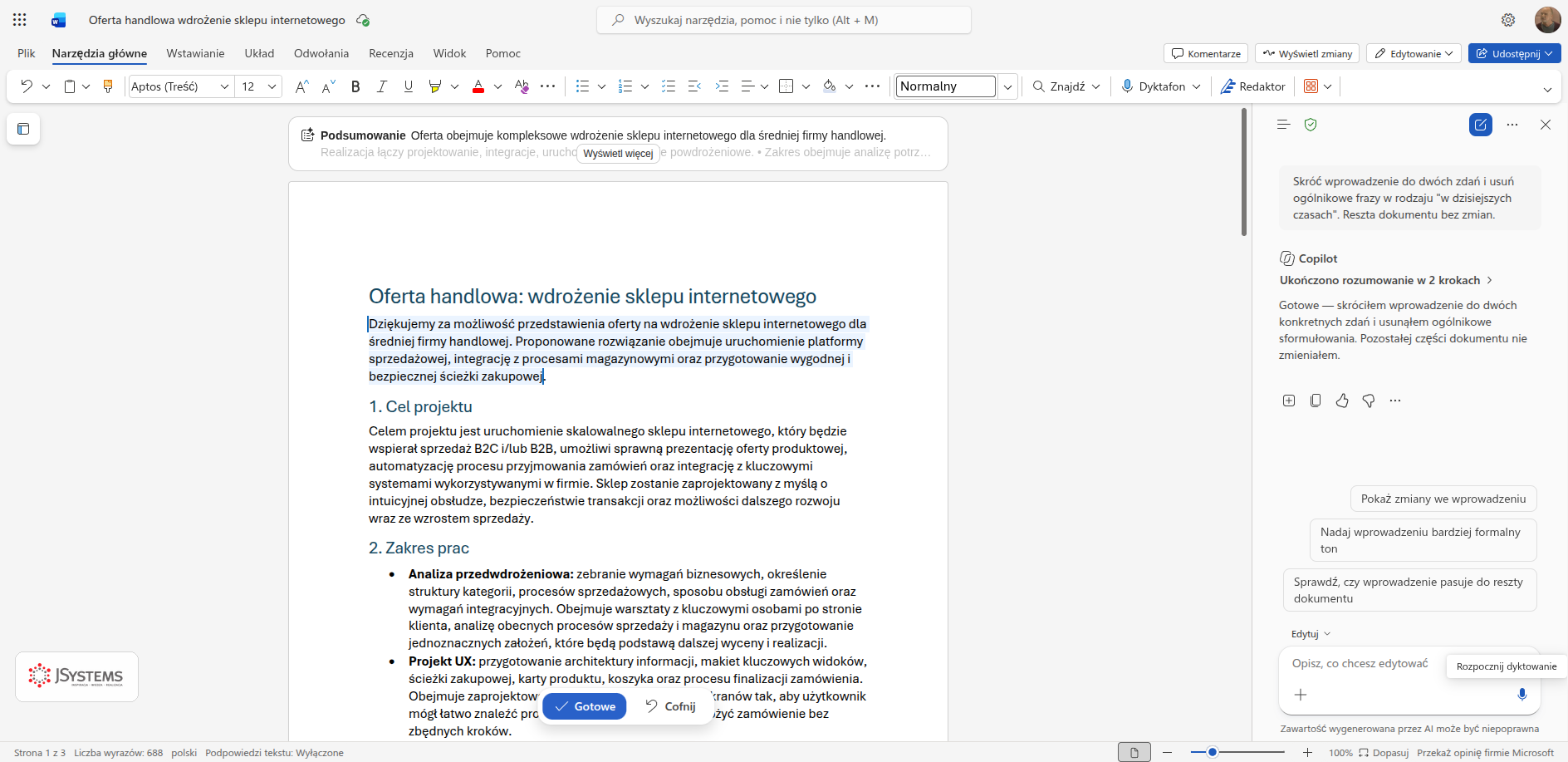Give thumbs up to Copilot response

tap(1342, 401)
